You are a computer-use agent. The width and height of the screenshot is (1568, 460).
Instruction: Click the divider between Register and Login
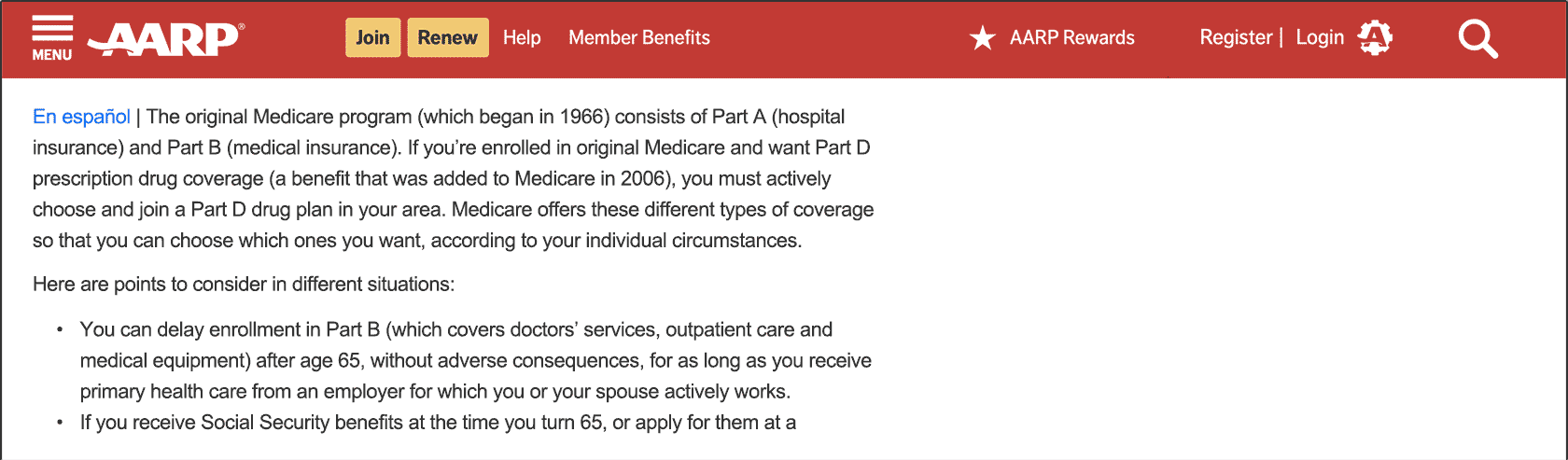click(x=1281, y=37)
